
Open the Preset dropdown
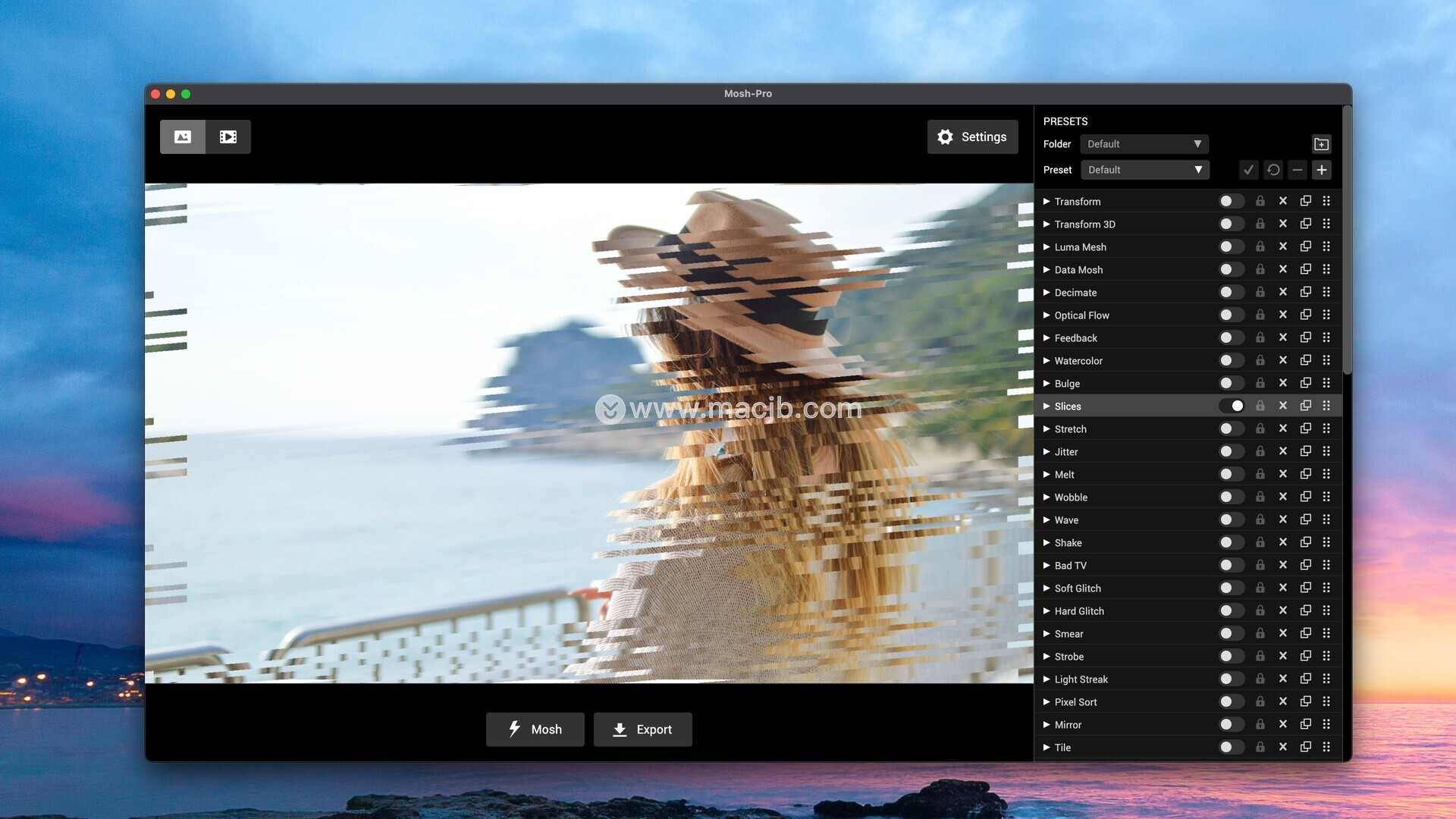click(1144, 170)
